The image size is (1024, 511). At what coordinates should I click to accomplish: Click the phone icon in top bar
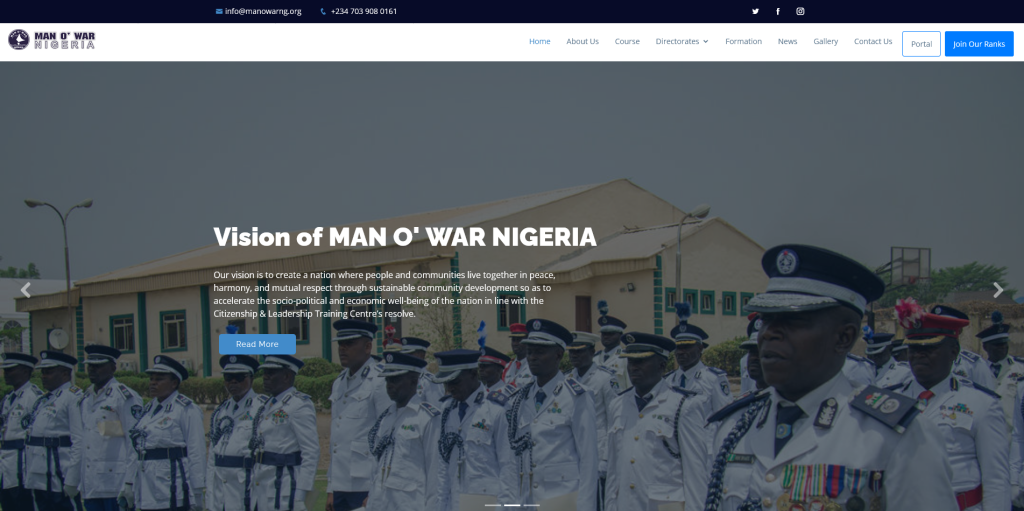323,11
